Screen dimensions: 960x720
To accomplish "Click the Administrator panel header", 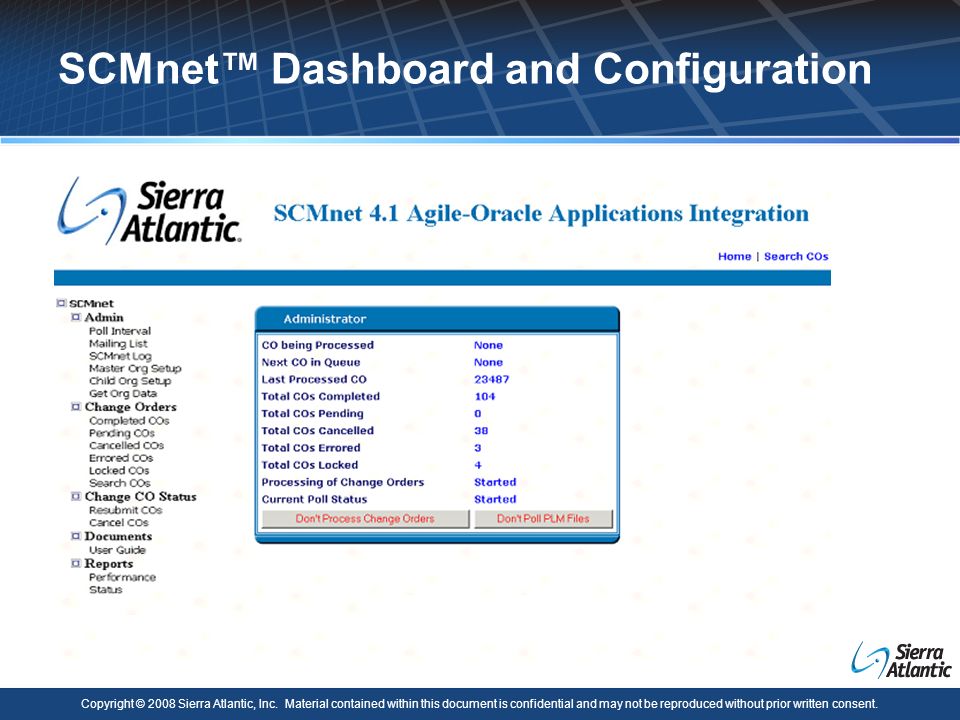I will pos(437,319).
